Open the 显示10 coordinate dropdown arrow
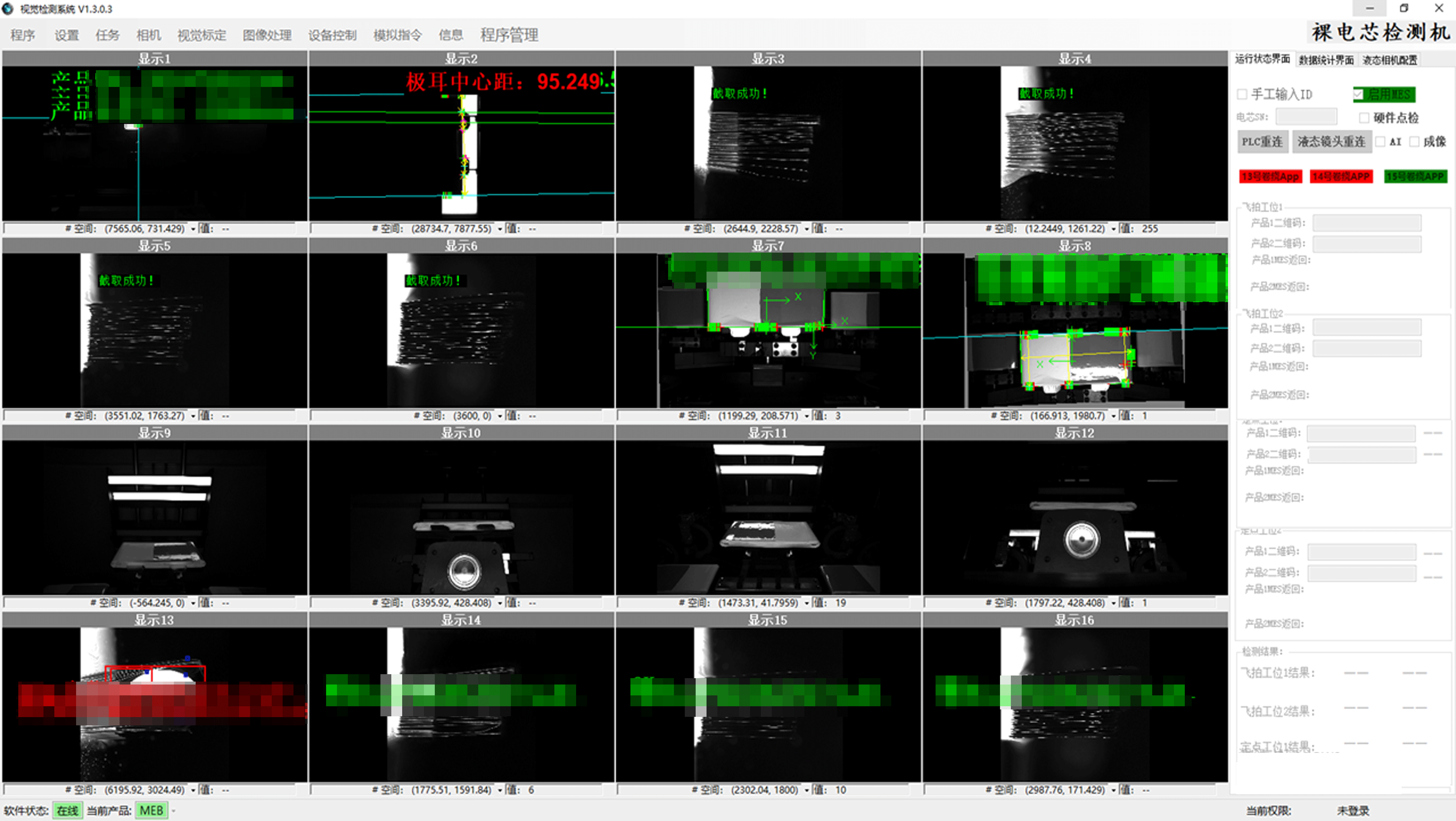 [500, 603]
